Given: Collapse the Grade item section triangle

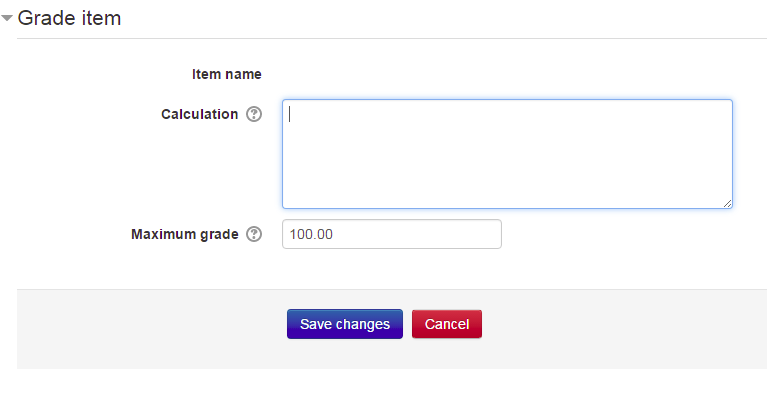Looking at the screenshot, I should click(x=7, y=18).
